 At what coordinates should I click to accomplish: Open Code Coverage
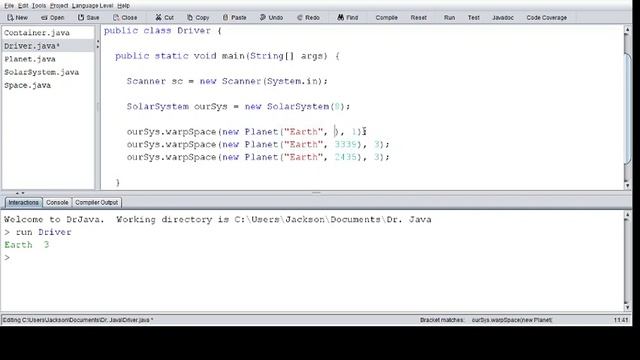click(547, 18)
